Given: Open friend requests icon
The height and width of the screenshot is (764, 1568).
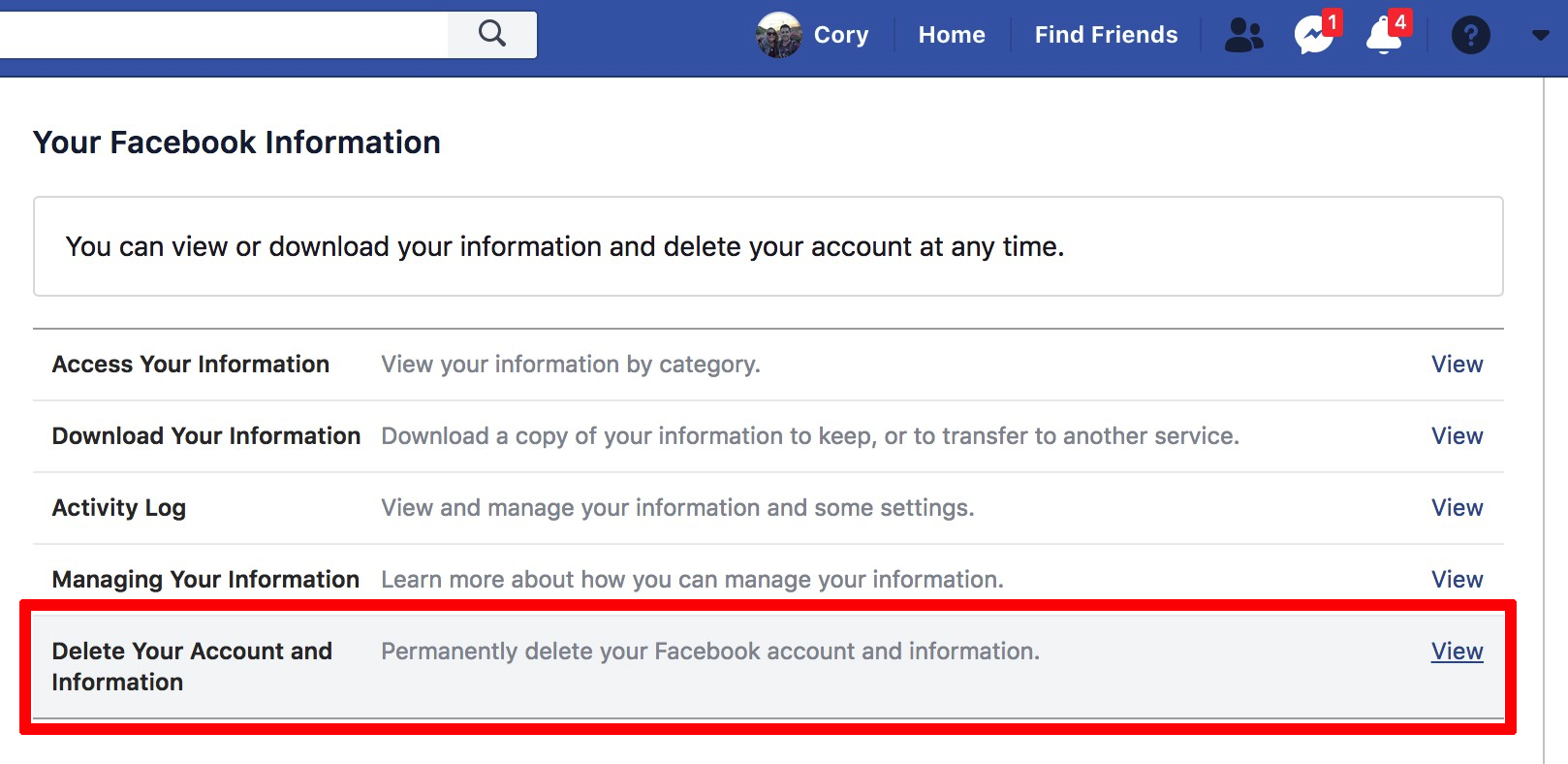Looking at the screenshot, I should [1244, 36].
